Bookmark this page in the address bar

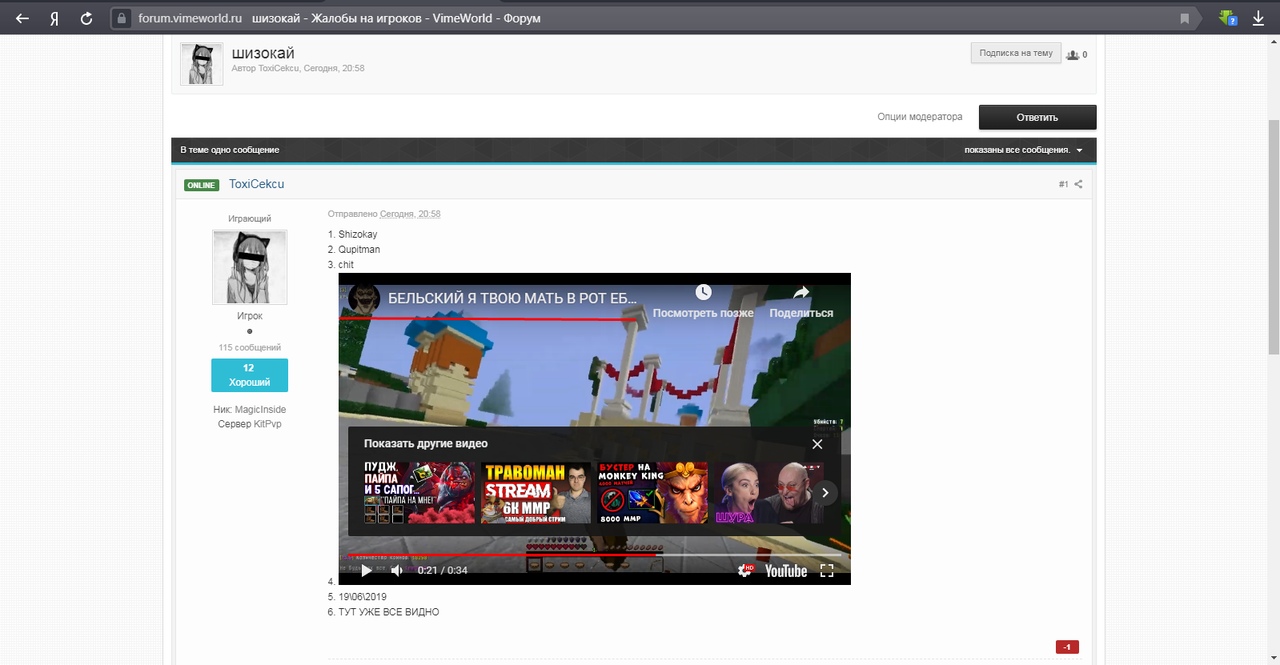(x=1185, y=18)
